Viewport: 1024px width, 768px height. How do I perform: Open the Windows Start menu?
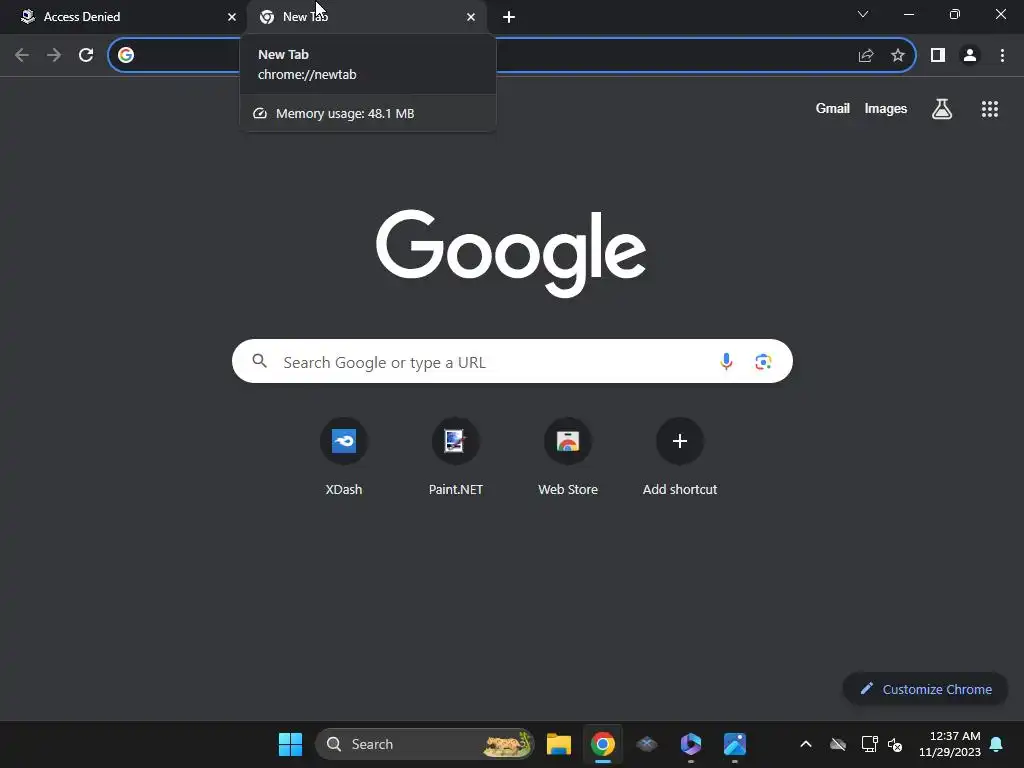(290, 744)
